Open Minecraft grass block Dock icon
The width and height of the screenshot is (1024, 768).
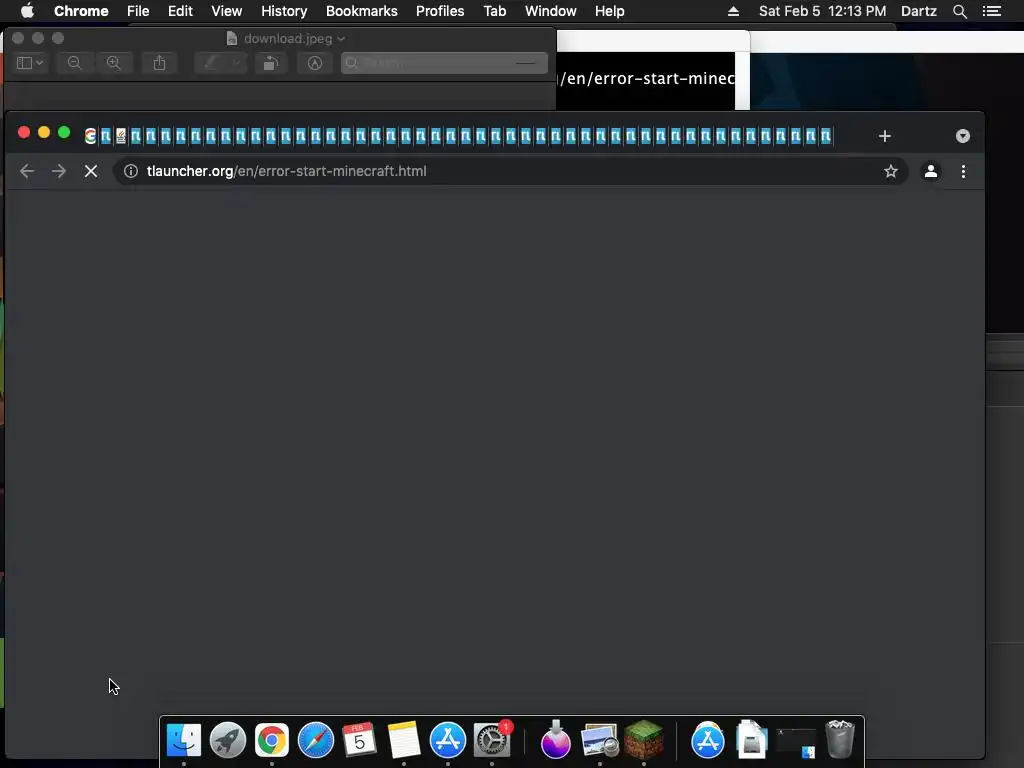pos(643,739)
